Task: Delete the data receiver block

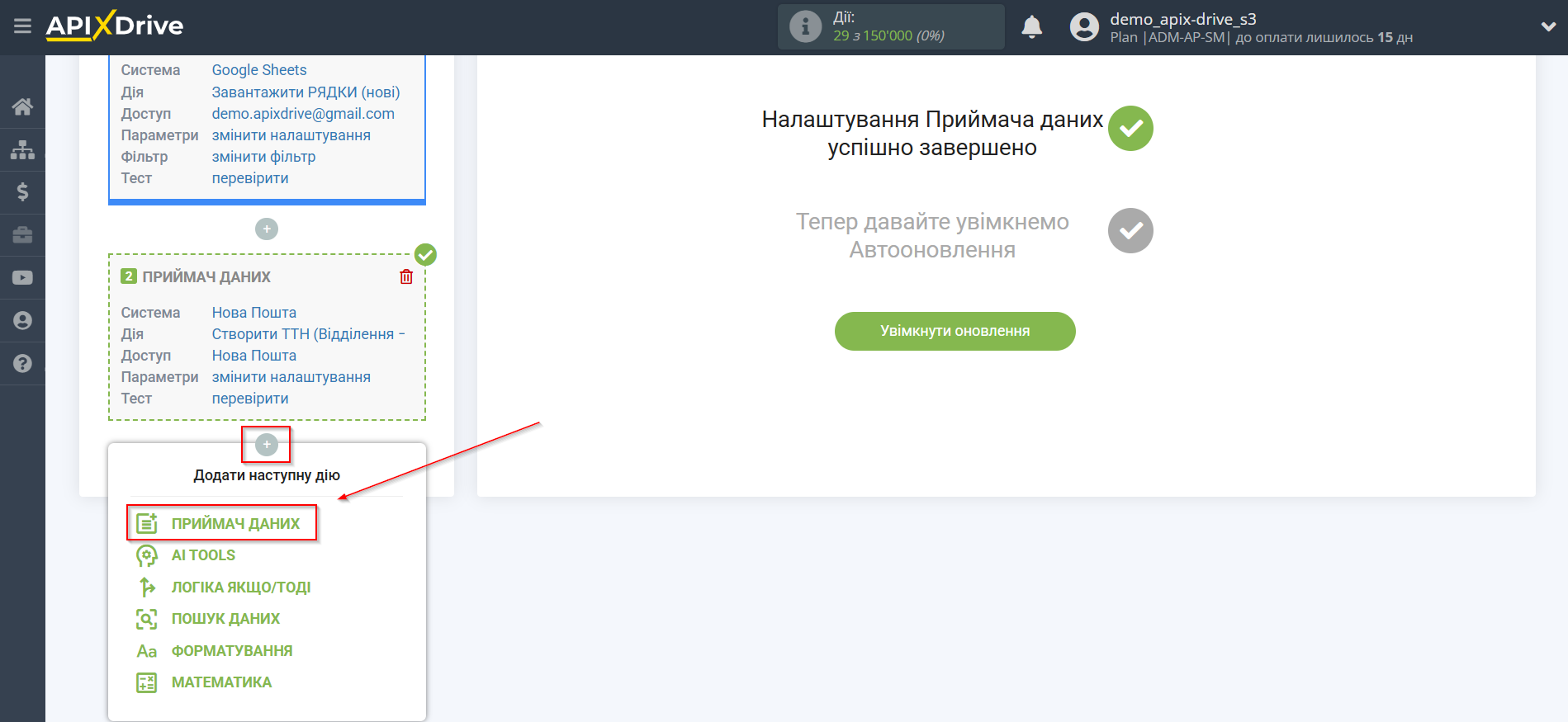Action: (x=406, y=276)
